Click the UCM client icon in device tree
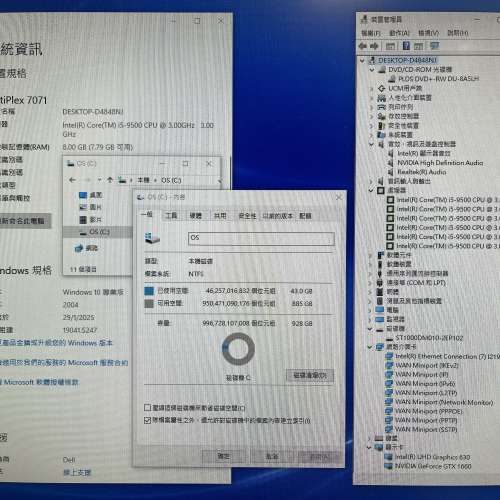Viewport: 500px width, 500px height. (382, 88)
